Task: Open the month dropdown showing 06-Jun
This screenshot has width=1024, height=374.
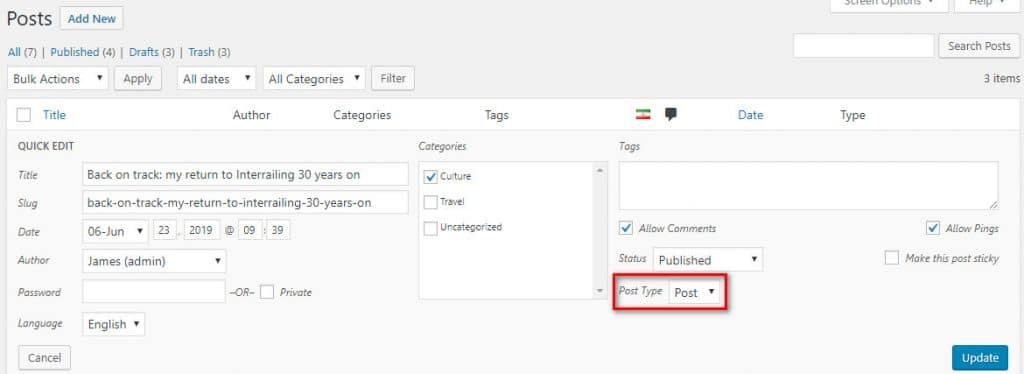Action: (116, 231)
